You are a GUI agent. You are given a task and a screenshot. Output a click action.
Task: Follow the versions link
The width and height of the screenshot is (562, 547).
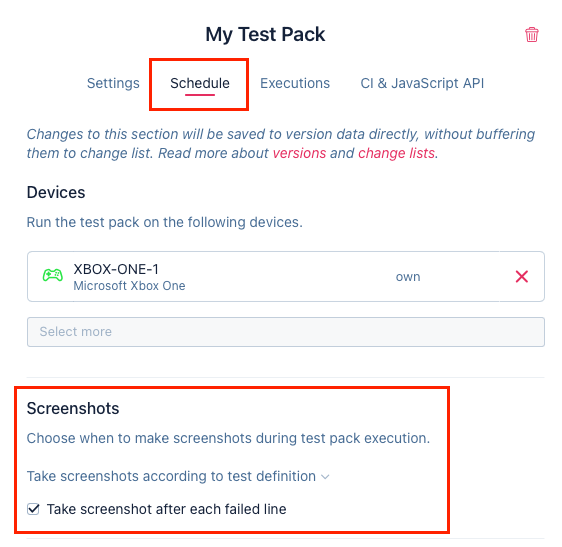299,153
